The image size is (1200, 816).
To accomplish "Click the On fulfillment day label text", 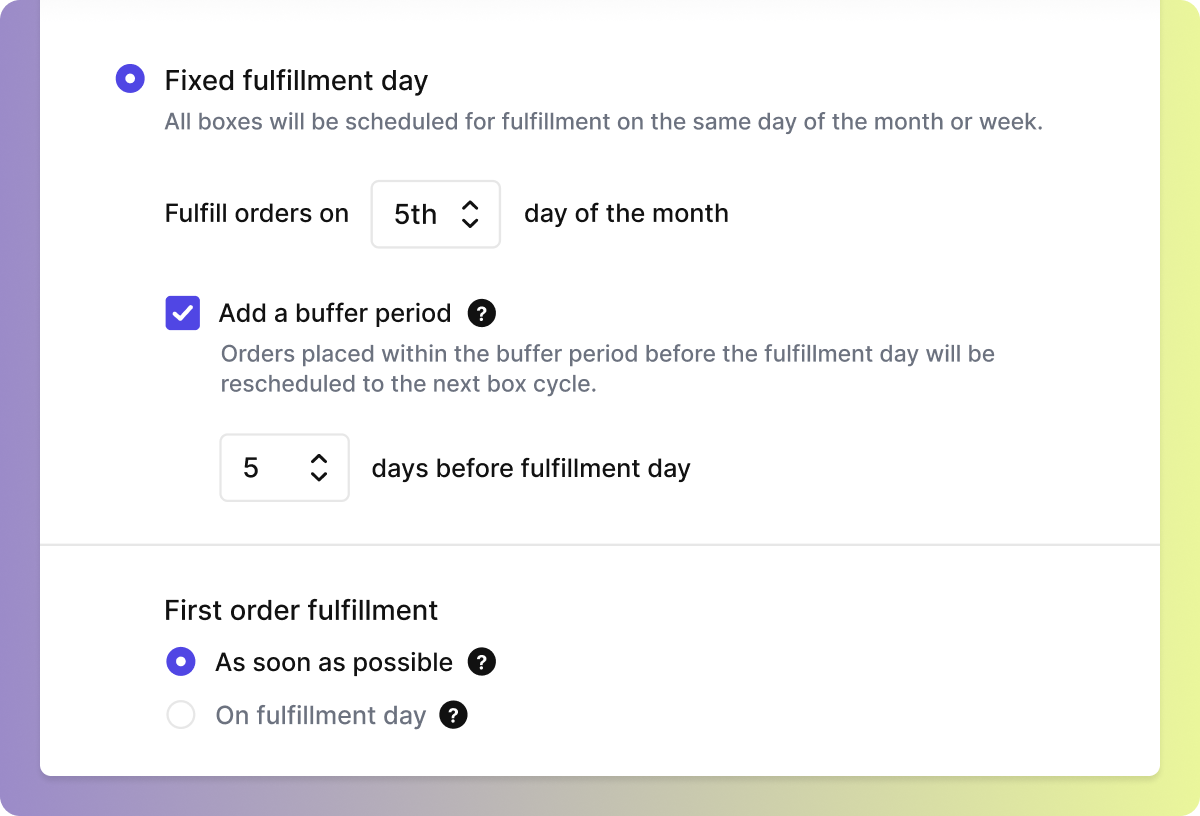I will [321, 715].
